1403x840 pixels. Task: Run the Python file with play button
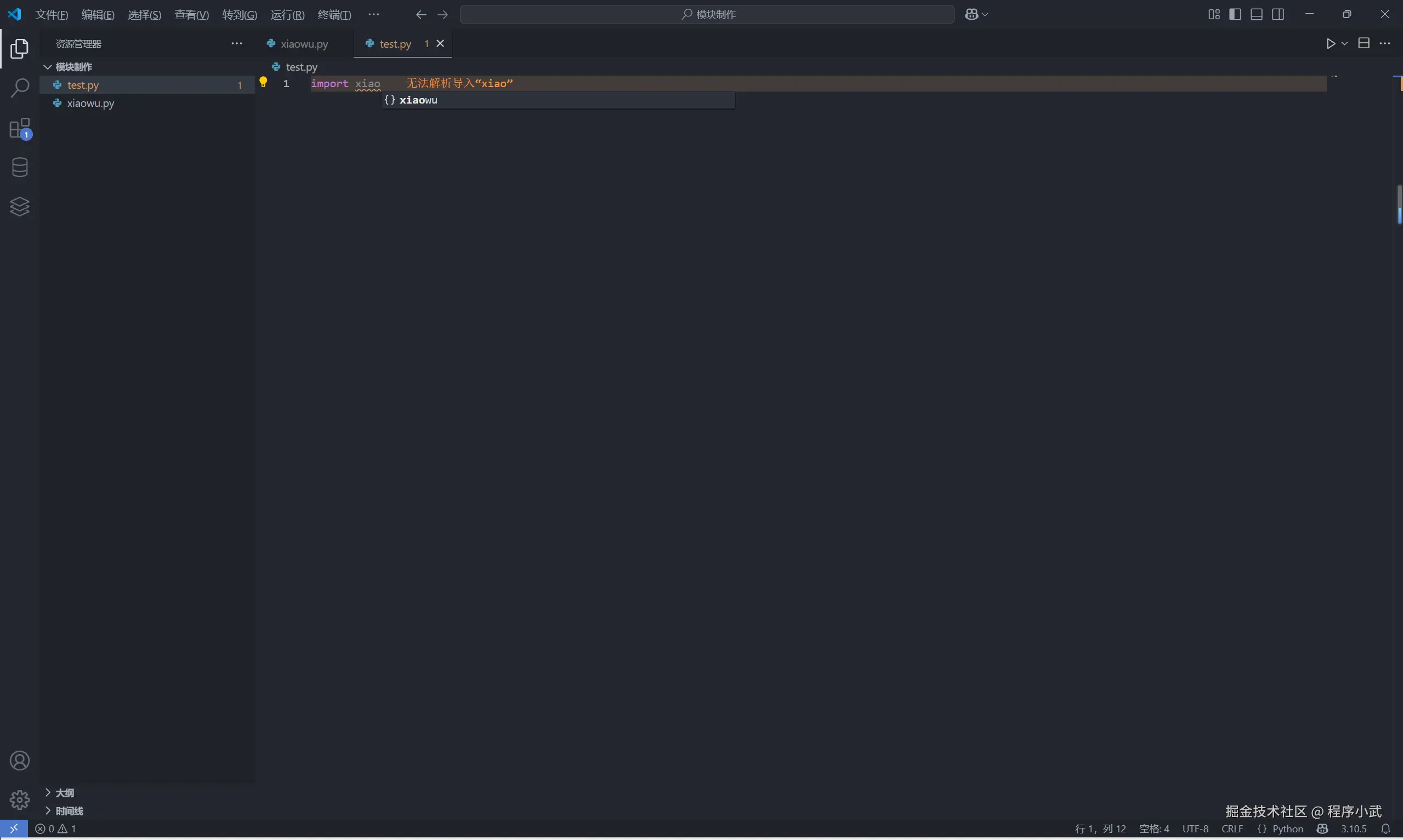(x=1330, y=44)
